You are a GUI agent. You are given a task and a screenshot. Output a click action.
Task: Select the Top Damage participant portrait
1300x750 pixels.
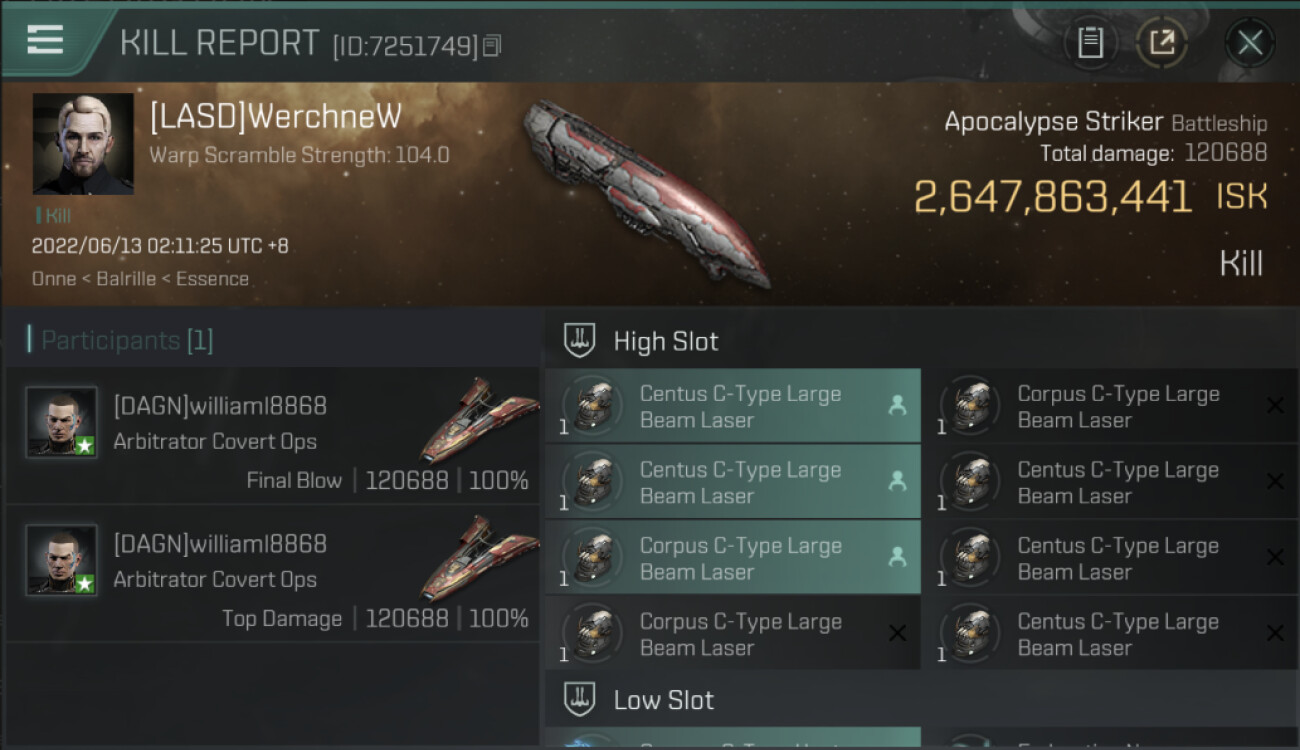(62, 560)
